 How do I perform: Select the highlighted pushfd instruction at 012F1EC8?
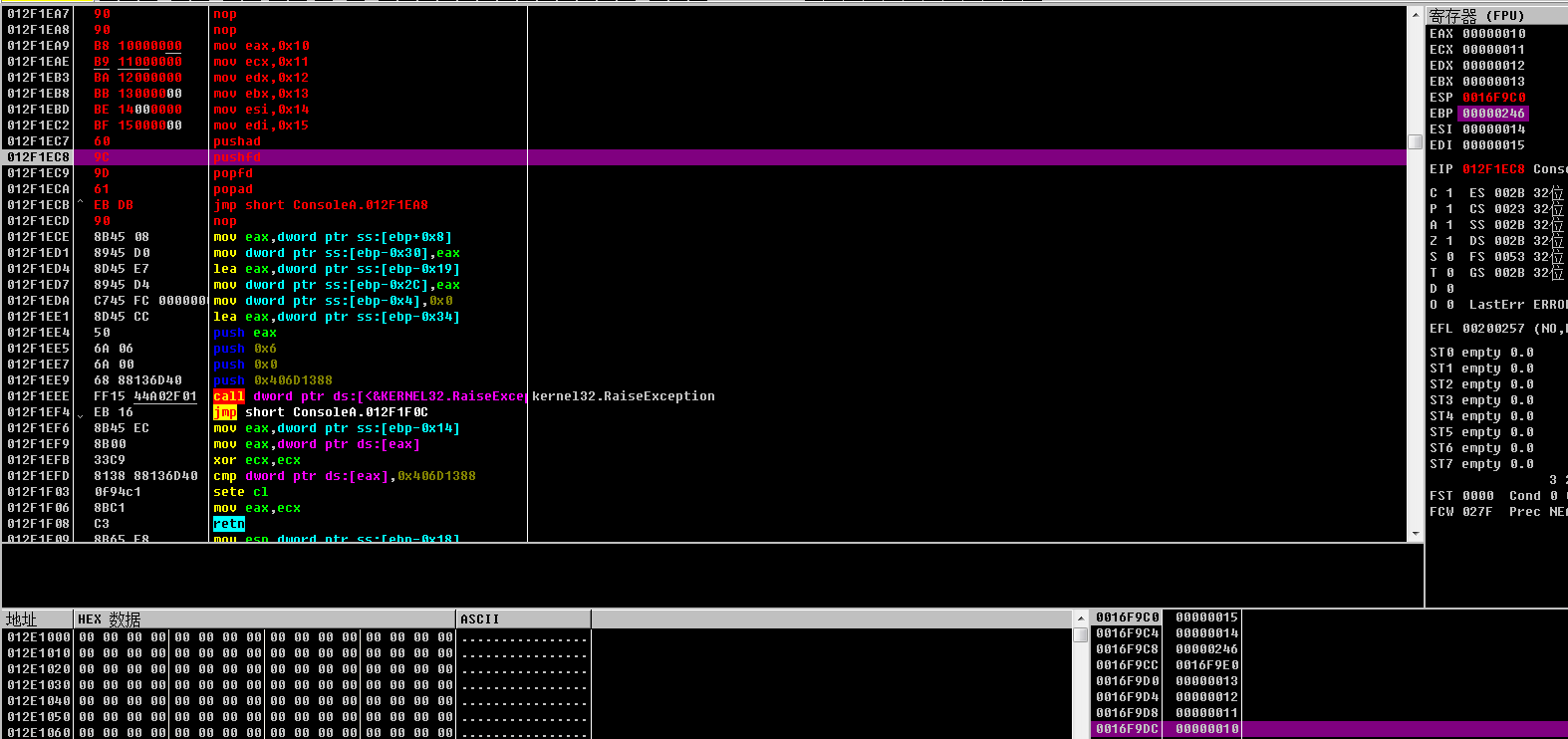point(703,157)
